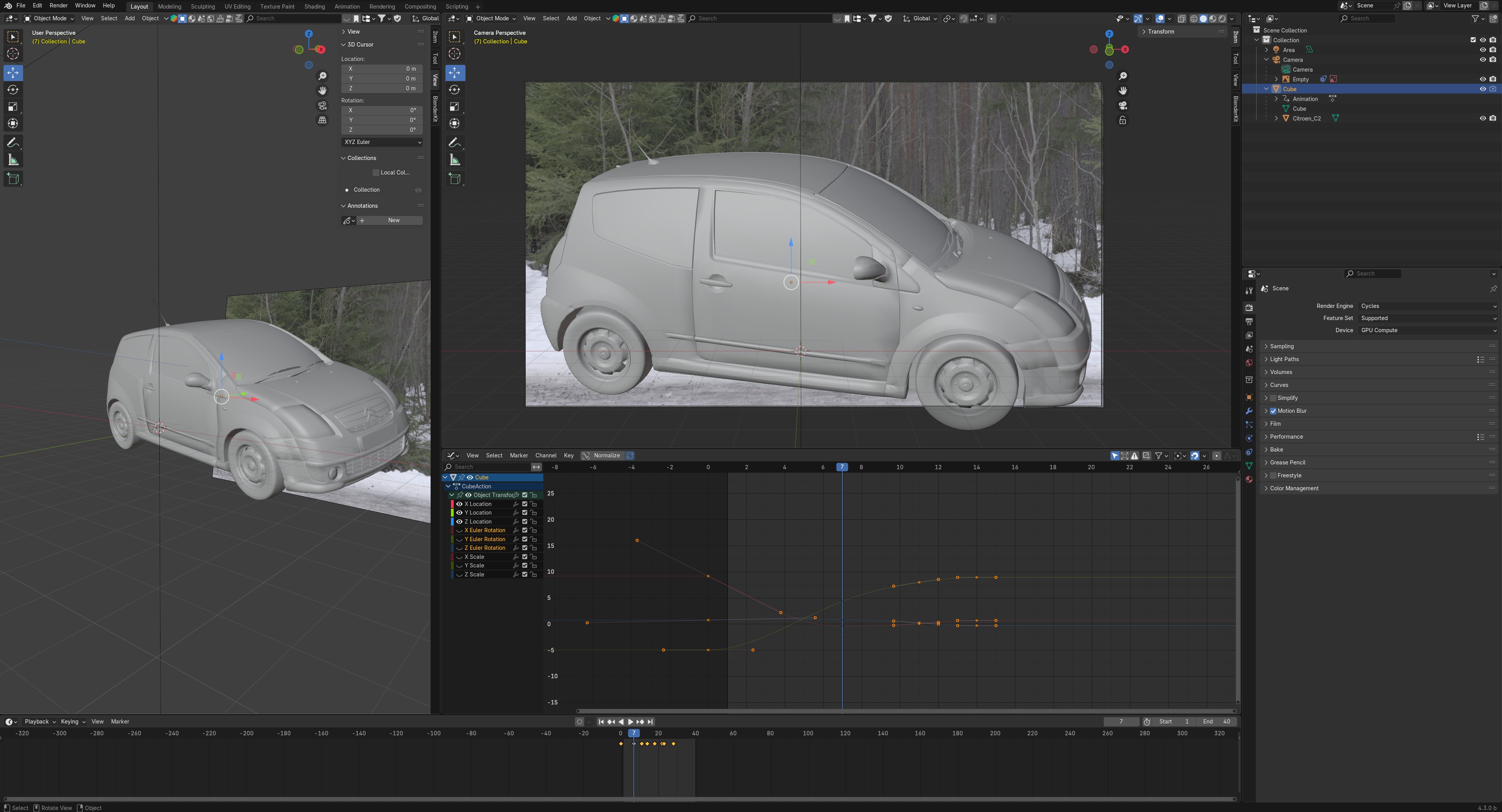Hide Citroen_C2 object in outliner
Viewport: 1502px width, 812px height.
(1483, 118)
